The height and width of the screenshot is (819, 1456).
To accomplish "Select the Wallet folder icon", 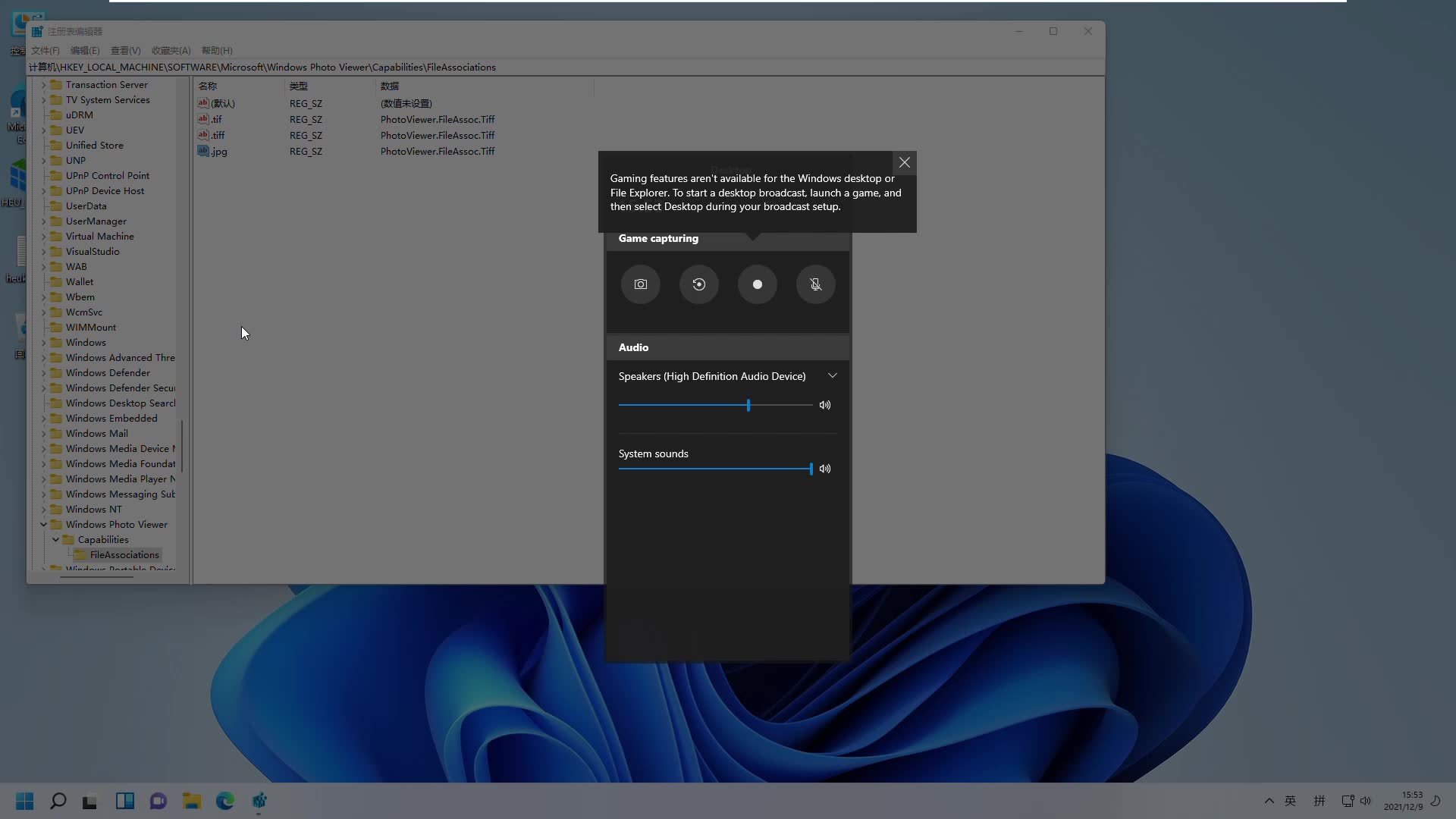I will point(56,281).
